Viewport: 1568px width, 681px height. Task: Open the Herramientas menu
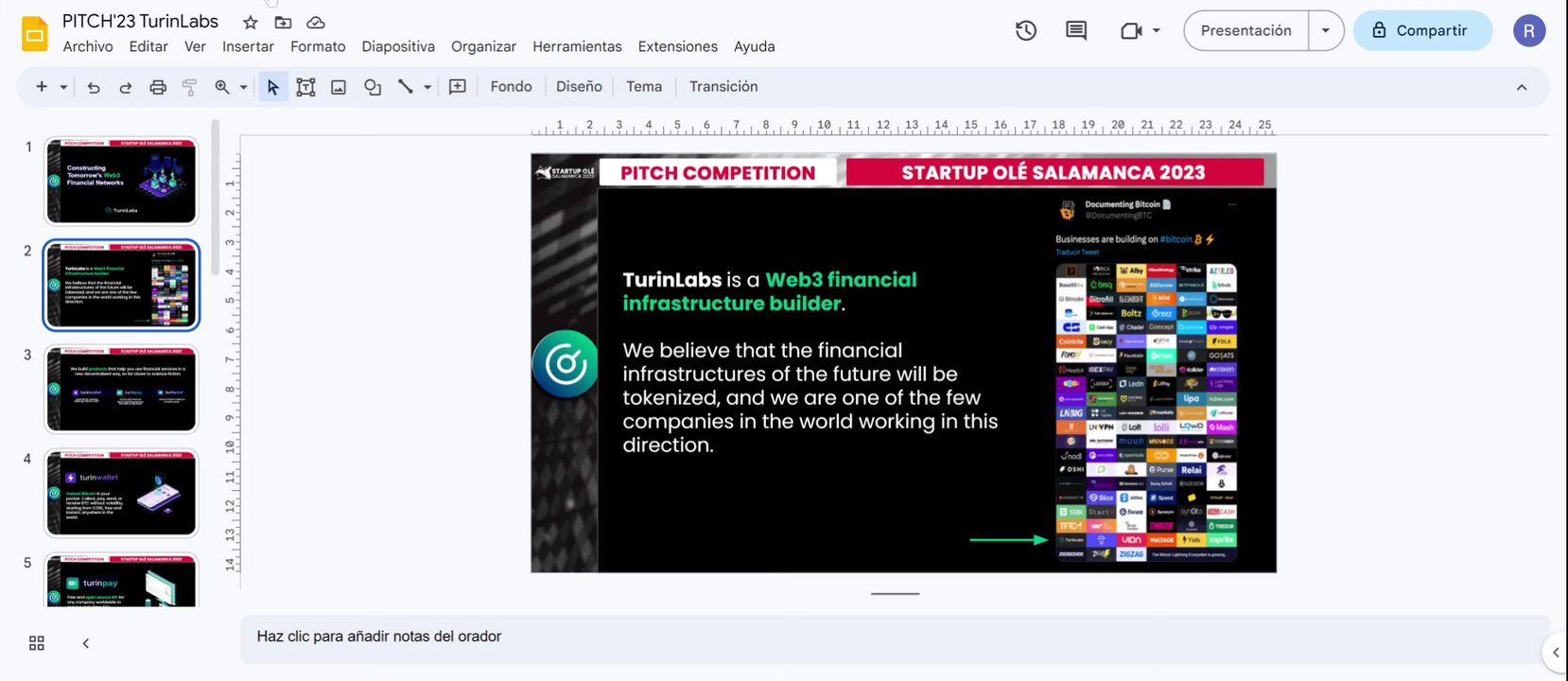pyautogui.click(x=577, y=46)
